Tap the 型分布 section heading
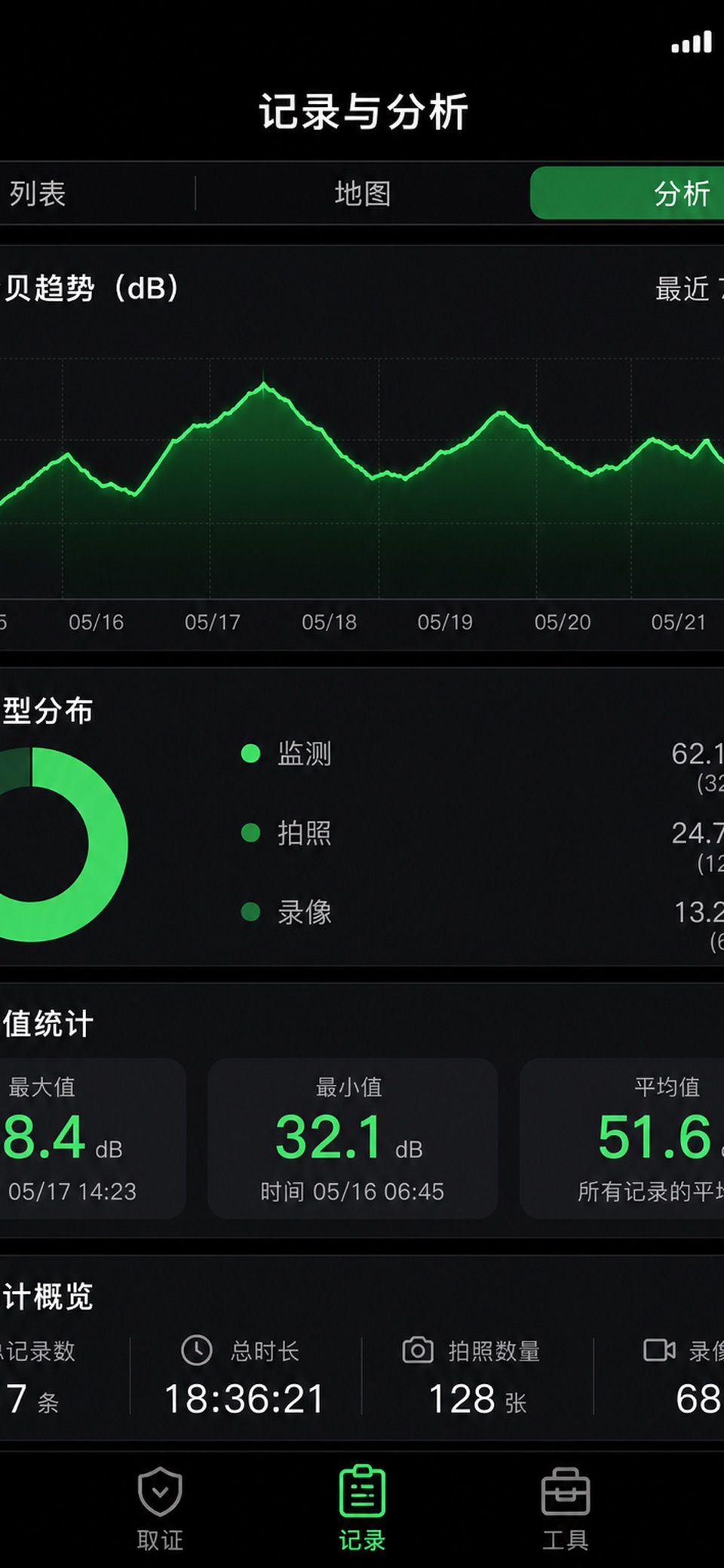Image resolution: width=724 pixels, height=1568 pixels. pos(47,711)
